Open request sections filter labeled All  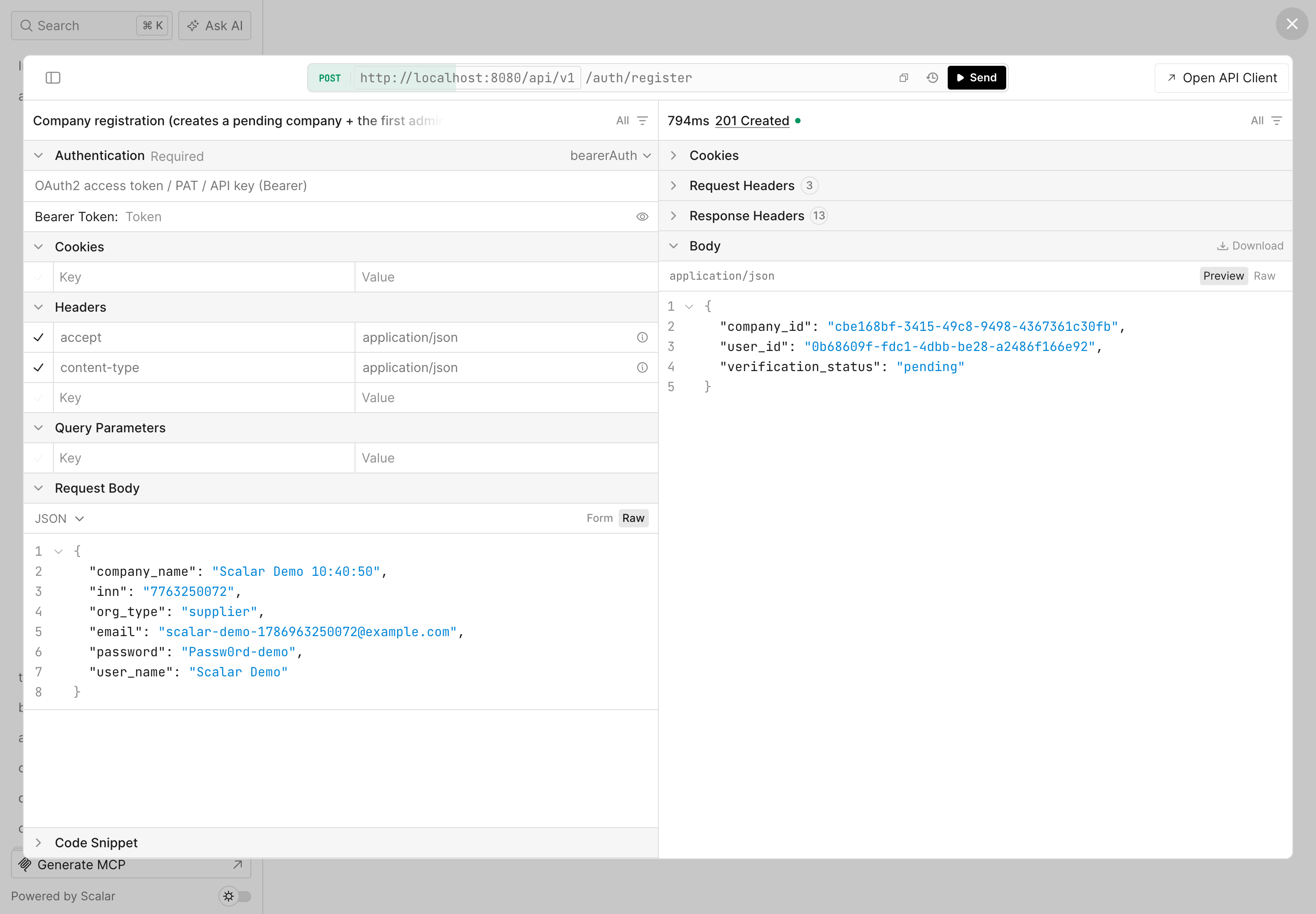(631, 121)
